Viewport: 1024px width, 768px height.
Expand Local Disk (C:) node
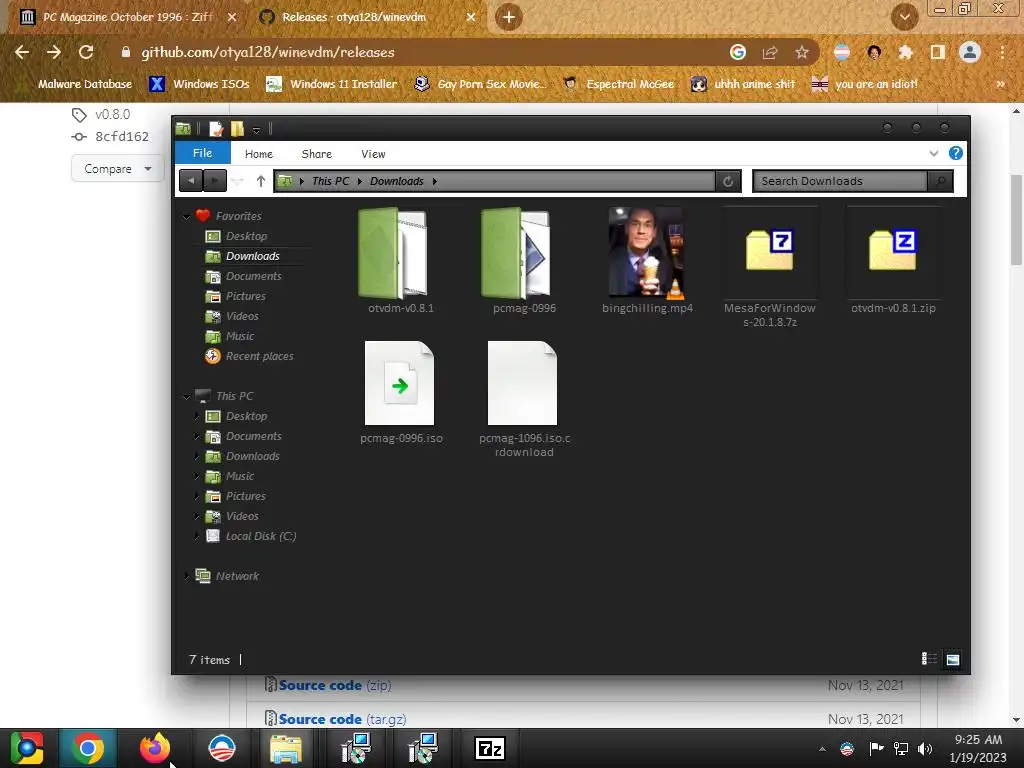(x=197, y=536)
